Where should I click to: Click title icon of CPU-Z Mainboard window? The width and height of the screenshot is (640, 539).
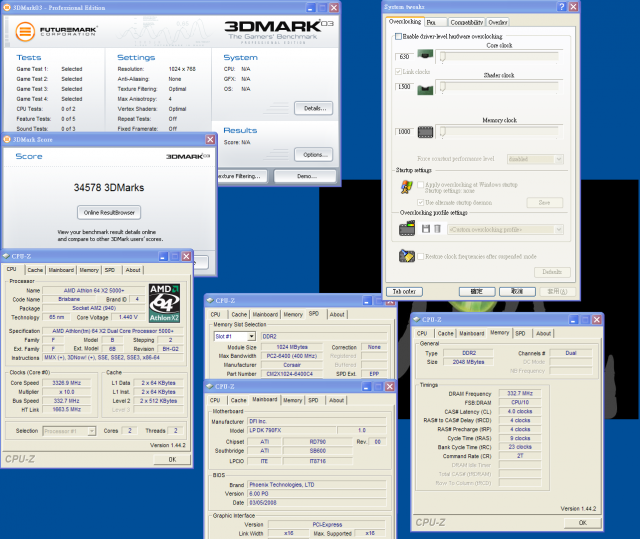coord(210,386)
